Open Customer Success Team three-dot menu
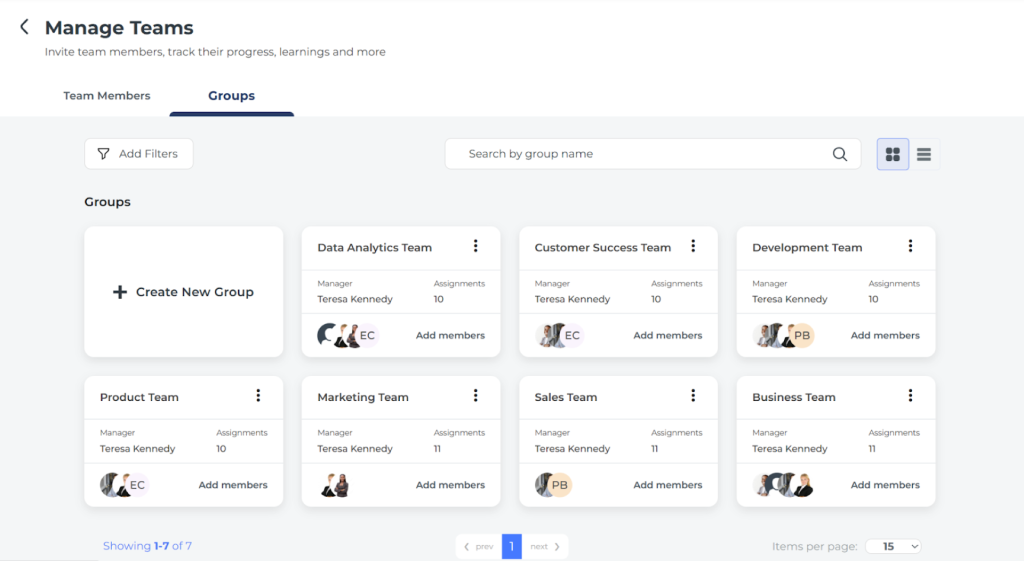 pyautogui.click(x=693, y=246)
